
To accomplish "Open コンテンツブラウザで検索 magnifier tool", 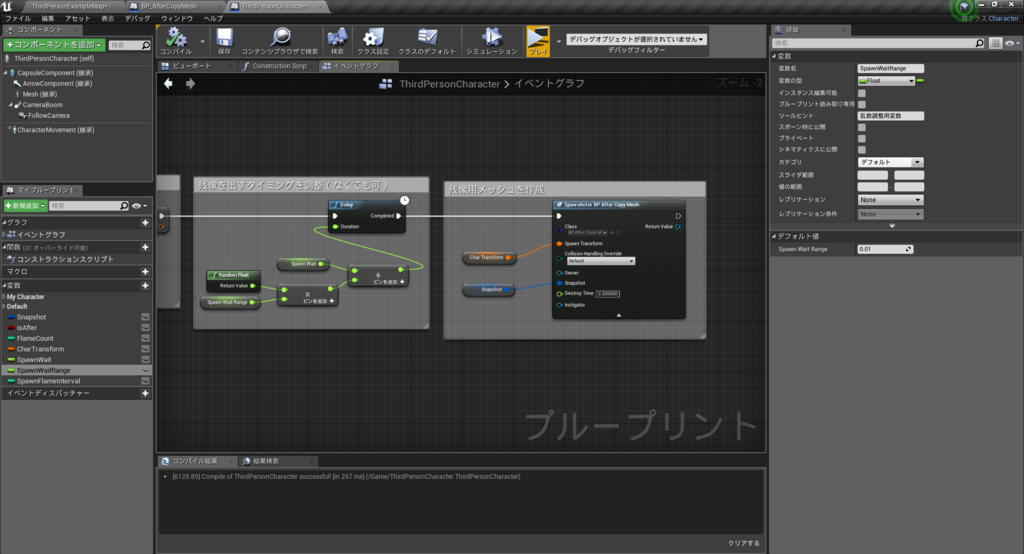I will point(280,41).
